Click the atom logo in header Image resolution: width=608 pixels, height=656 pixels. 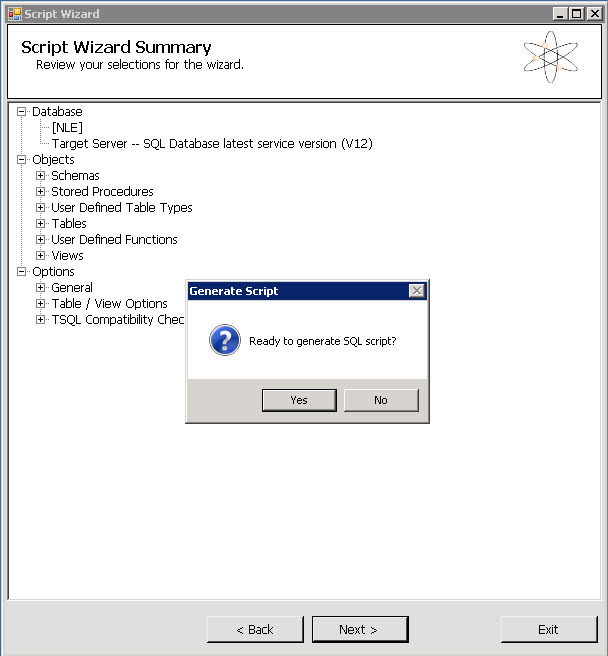550,57
